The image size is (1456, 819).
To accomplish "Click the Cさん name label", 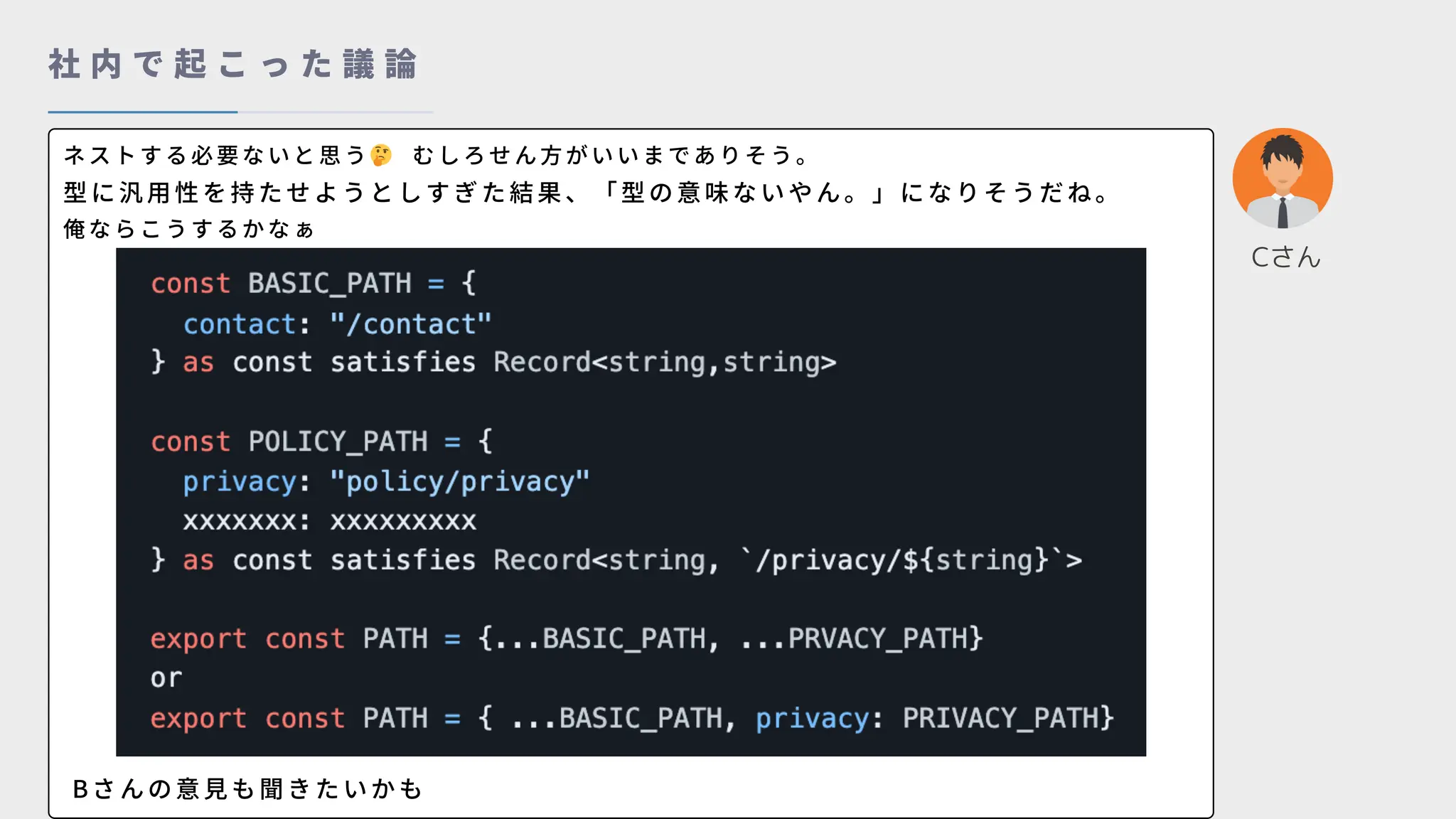I will 1285,257.
